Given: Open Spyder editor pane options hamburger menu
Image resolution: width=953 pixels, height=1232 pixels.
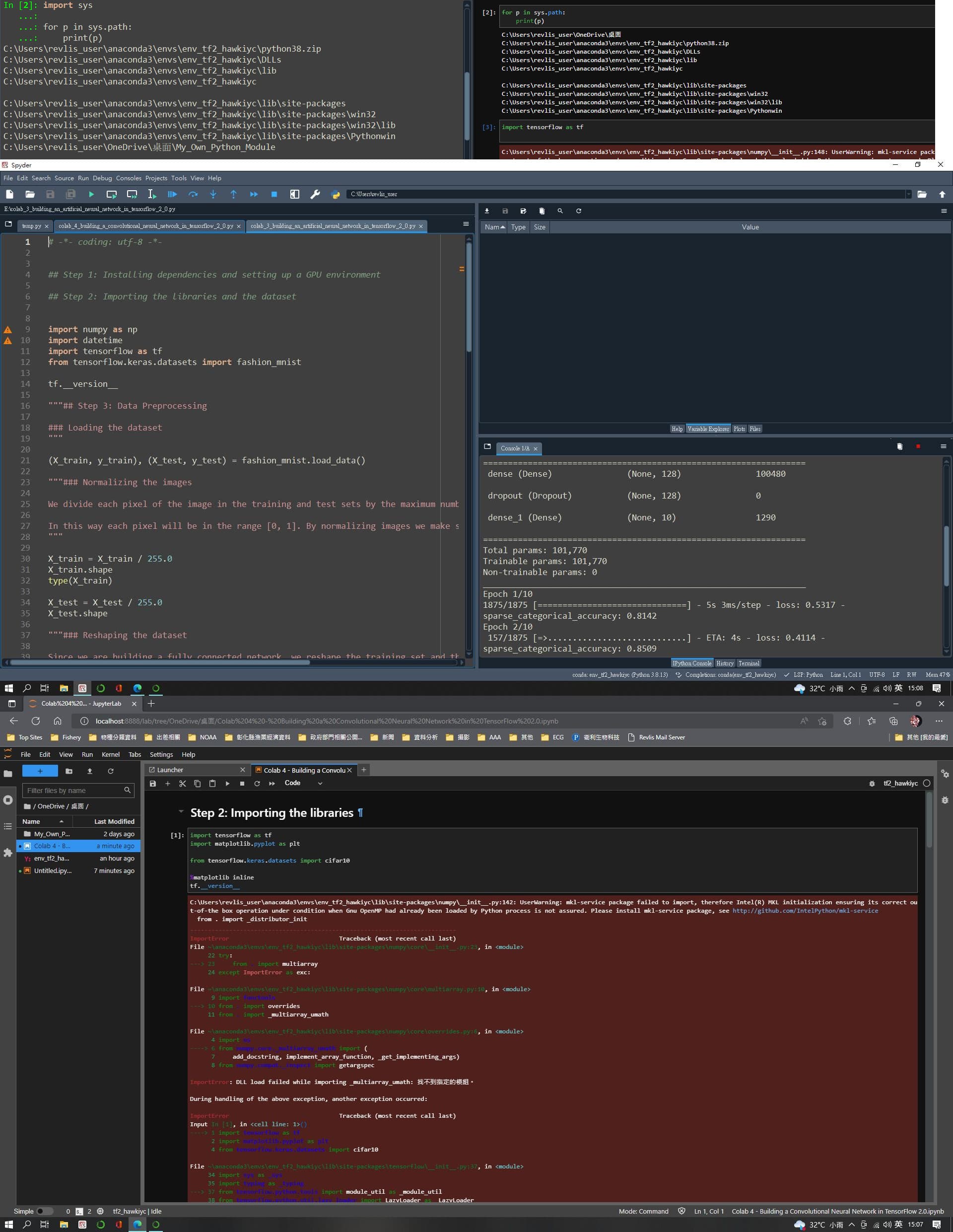Looking at the screenshot, I should pyautogui.click(x=466, y=224).
